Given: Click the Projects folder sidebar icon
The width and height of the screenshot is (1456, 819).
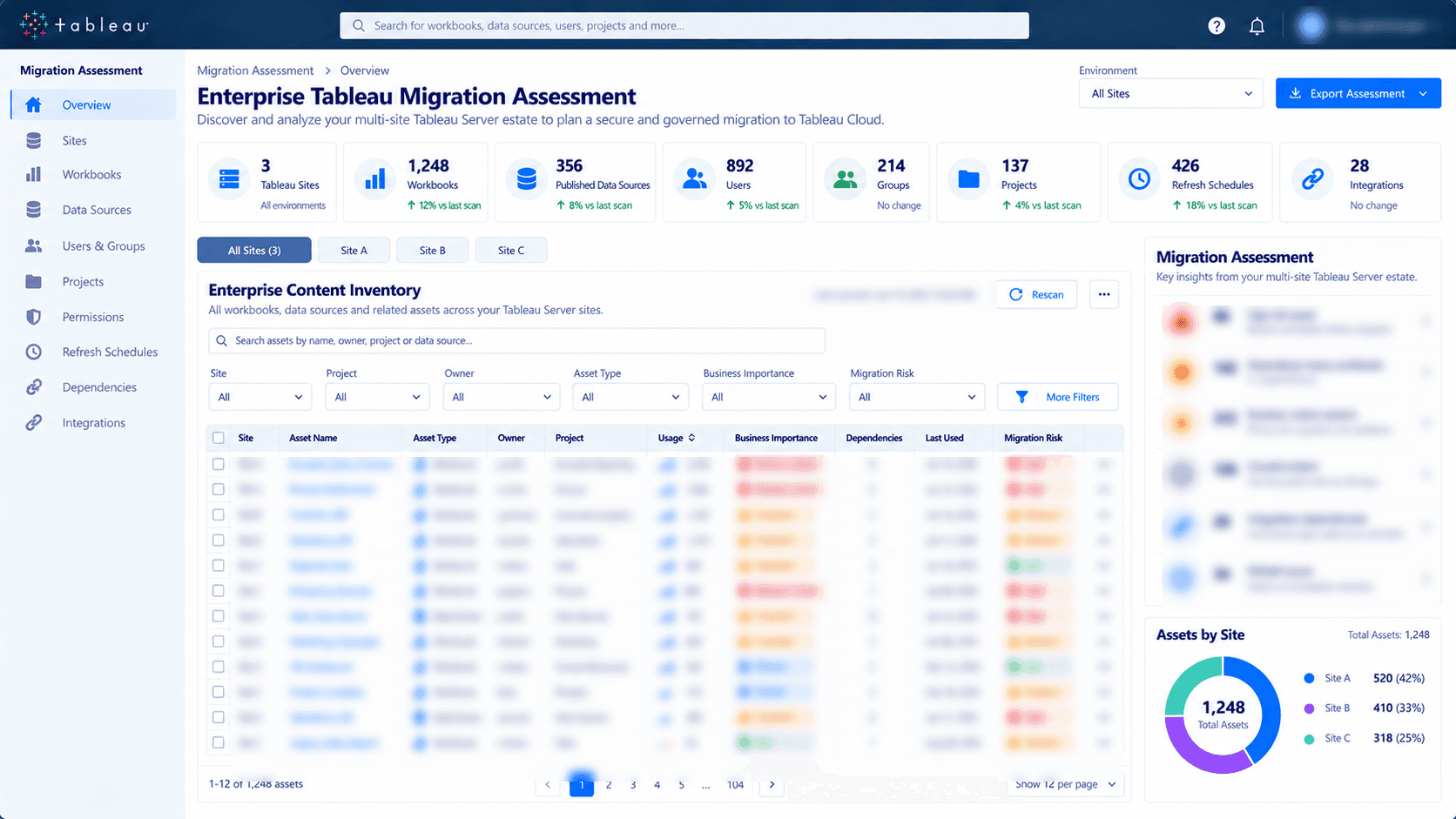Looking at the screenshot, I should 33,281.
